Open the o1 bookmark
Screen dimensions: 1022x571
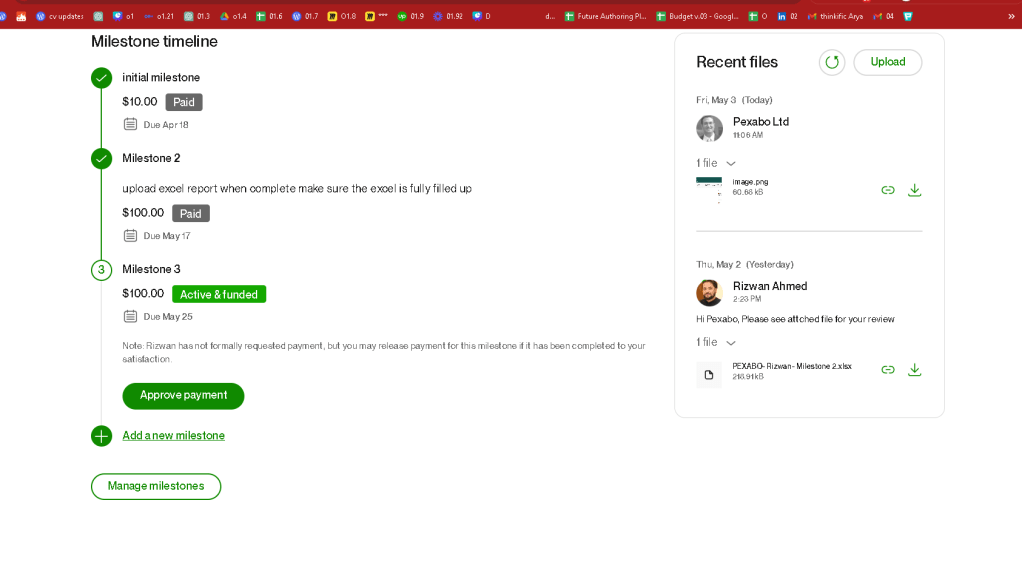point(123,16)
